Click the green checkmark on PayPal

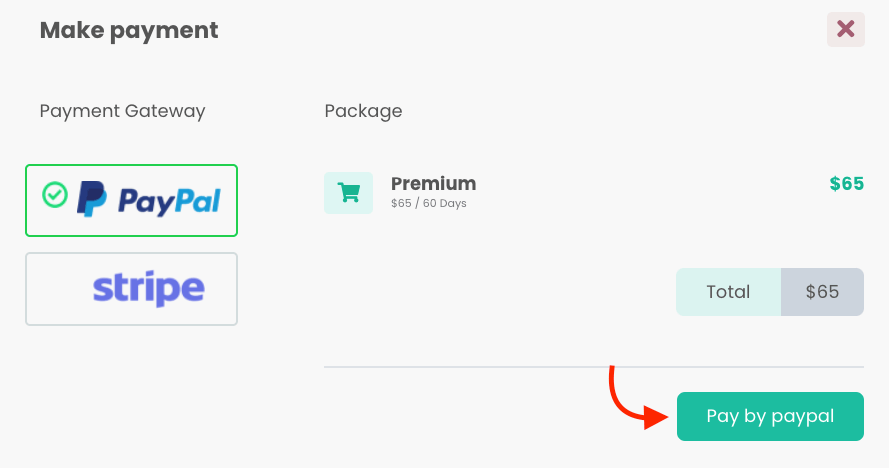pyautogui.click(x=55, y=195)
